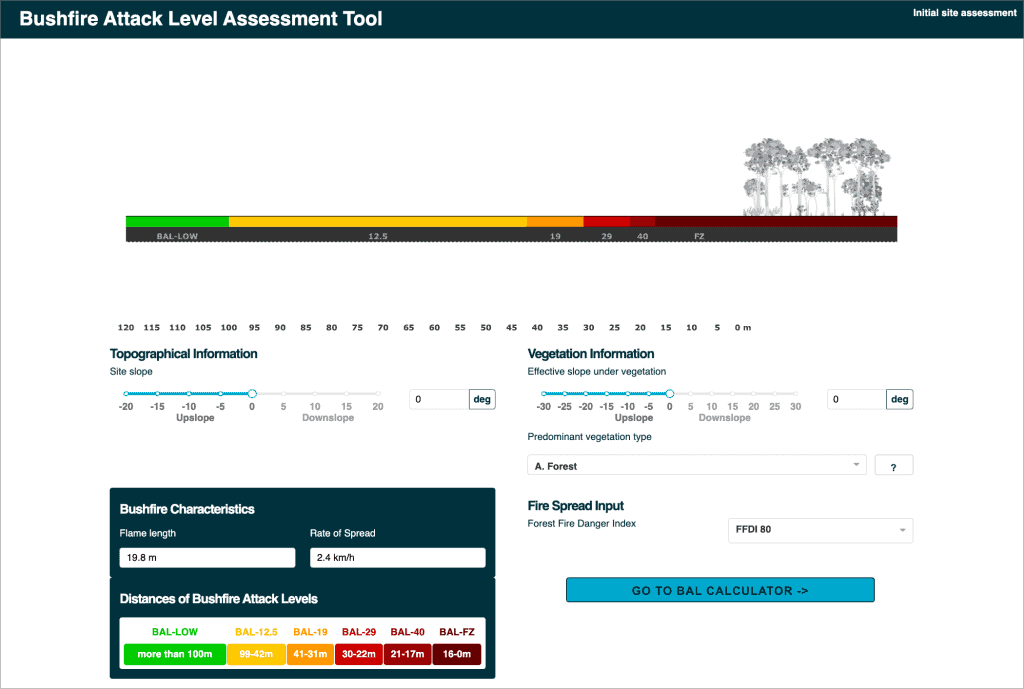
Task: Click the Site slope degrees input field
Action: click(x=439, y=399)
